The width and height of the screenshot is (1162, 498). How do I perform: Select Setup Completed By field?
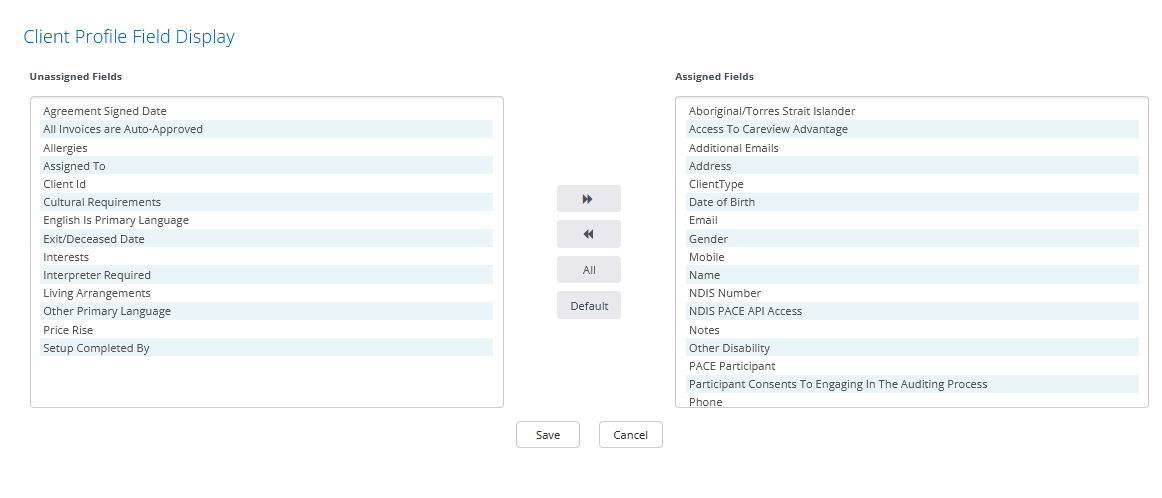(267, 348)
